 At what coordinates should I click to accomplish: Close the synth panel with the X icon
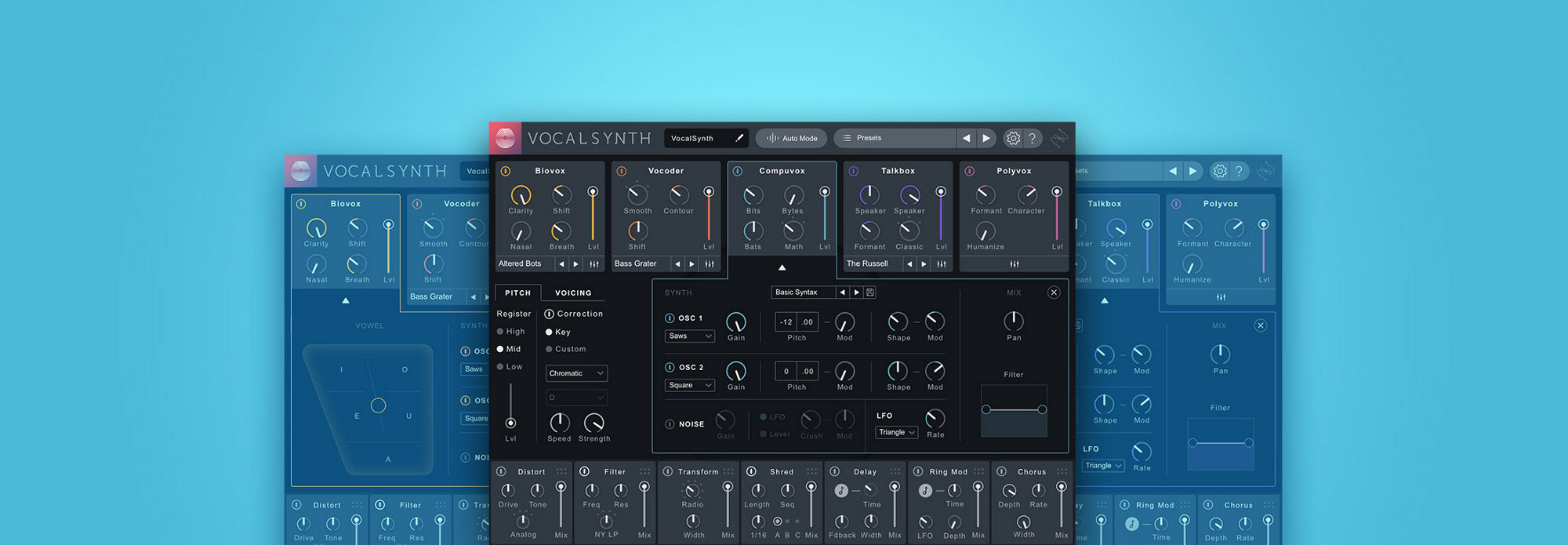pos(1054,292)
